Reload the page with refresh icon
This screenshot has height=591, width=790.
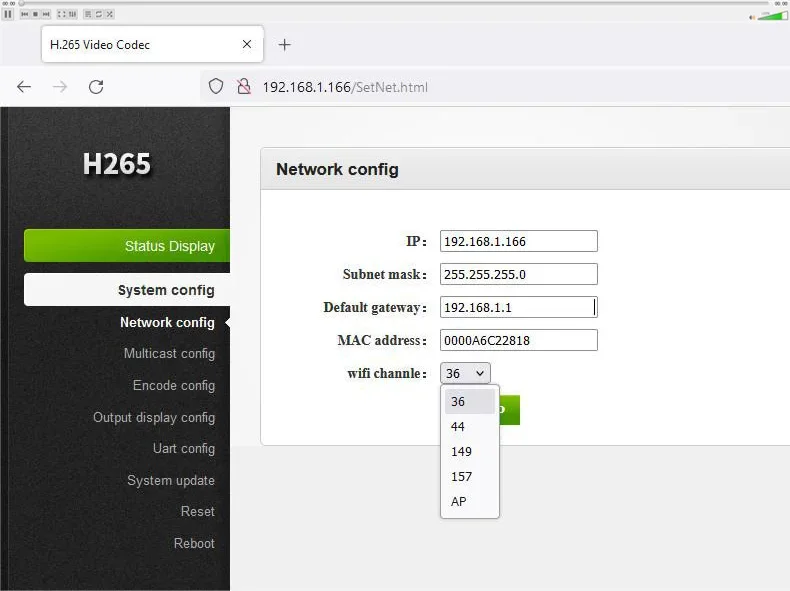click(x=96, y=87)
